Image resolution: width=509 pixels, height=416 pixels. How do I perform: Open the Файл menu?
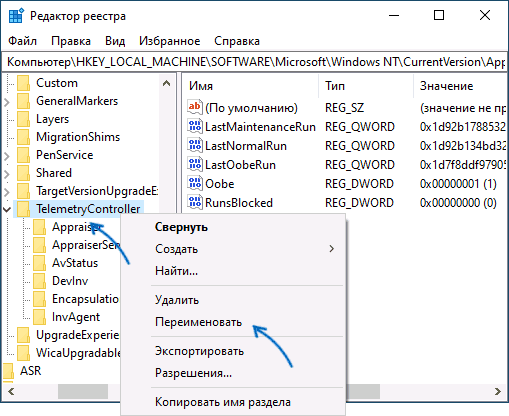[x=22, y=41]
